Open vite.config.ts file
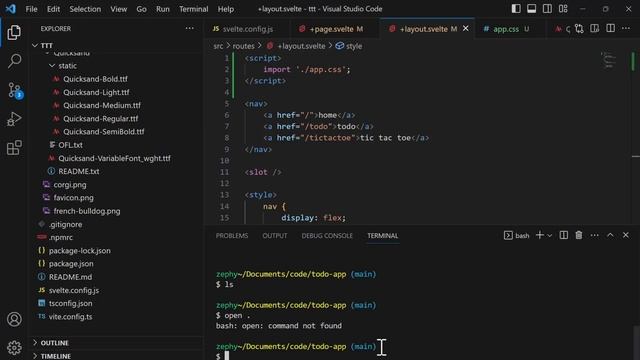640x360 pixels. (70, 316)
